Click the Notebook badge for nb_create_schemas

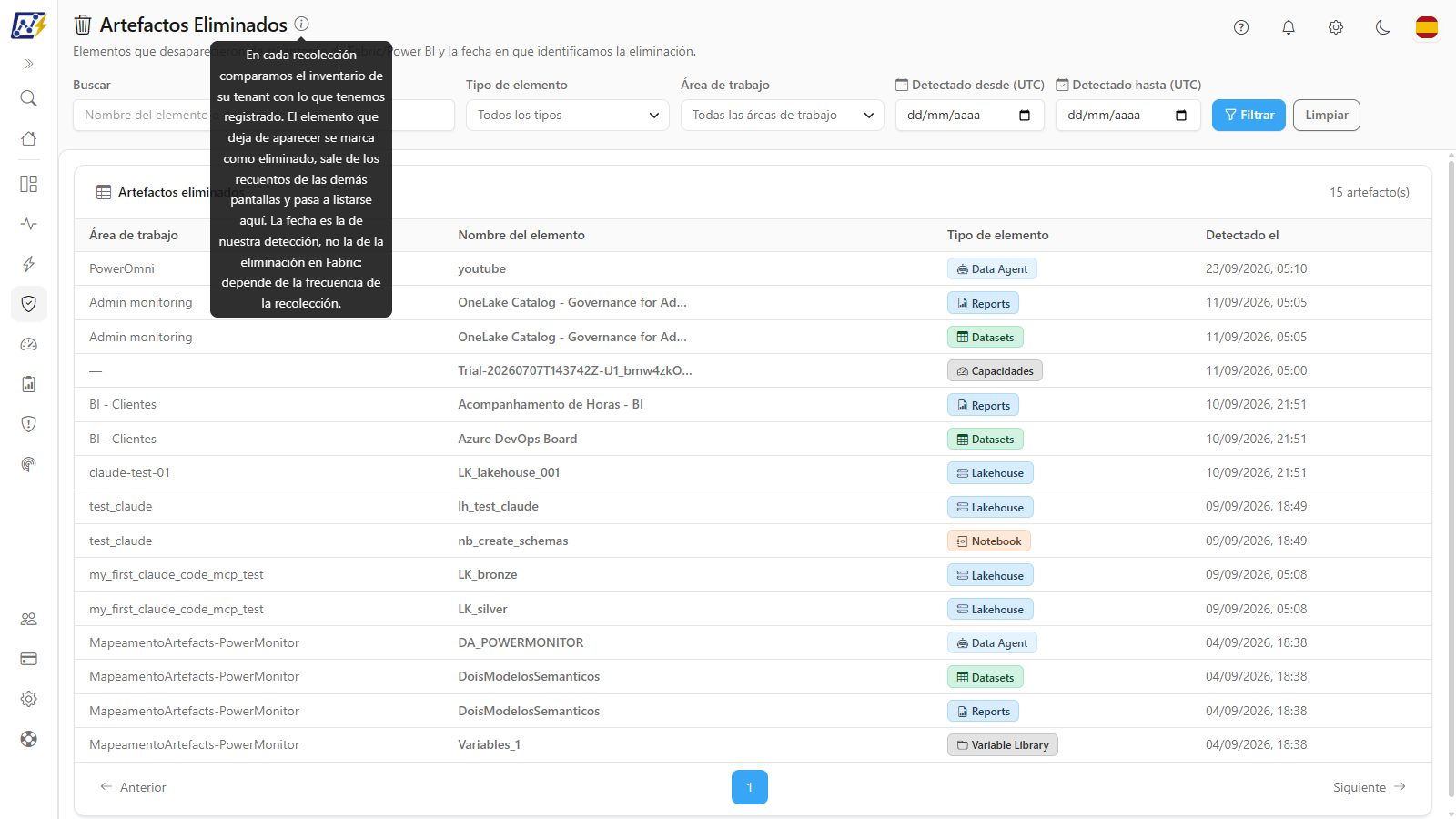click(989, 541)
